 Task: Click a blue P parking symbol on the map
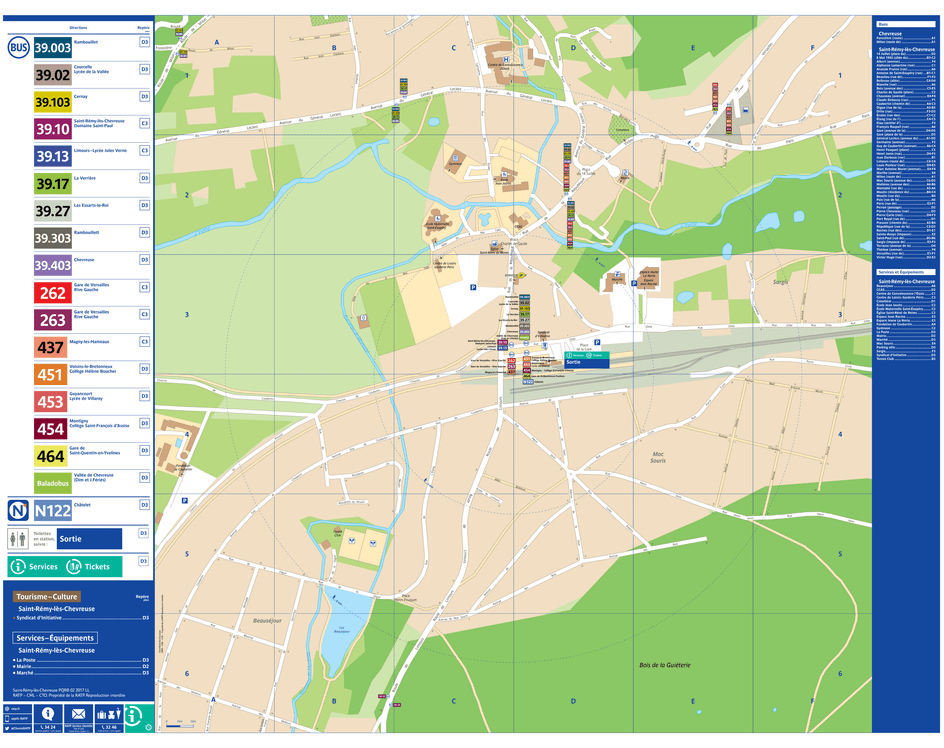click(x=474, y=289)
